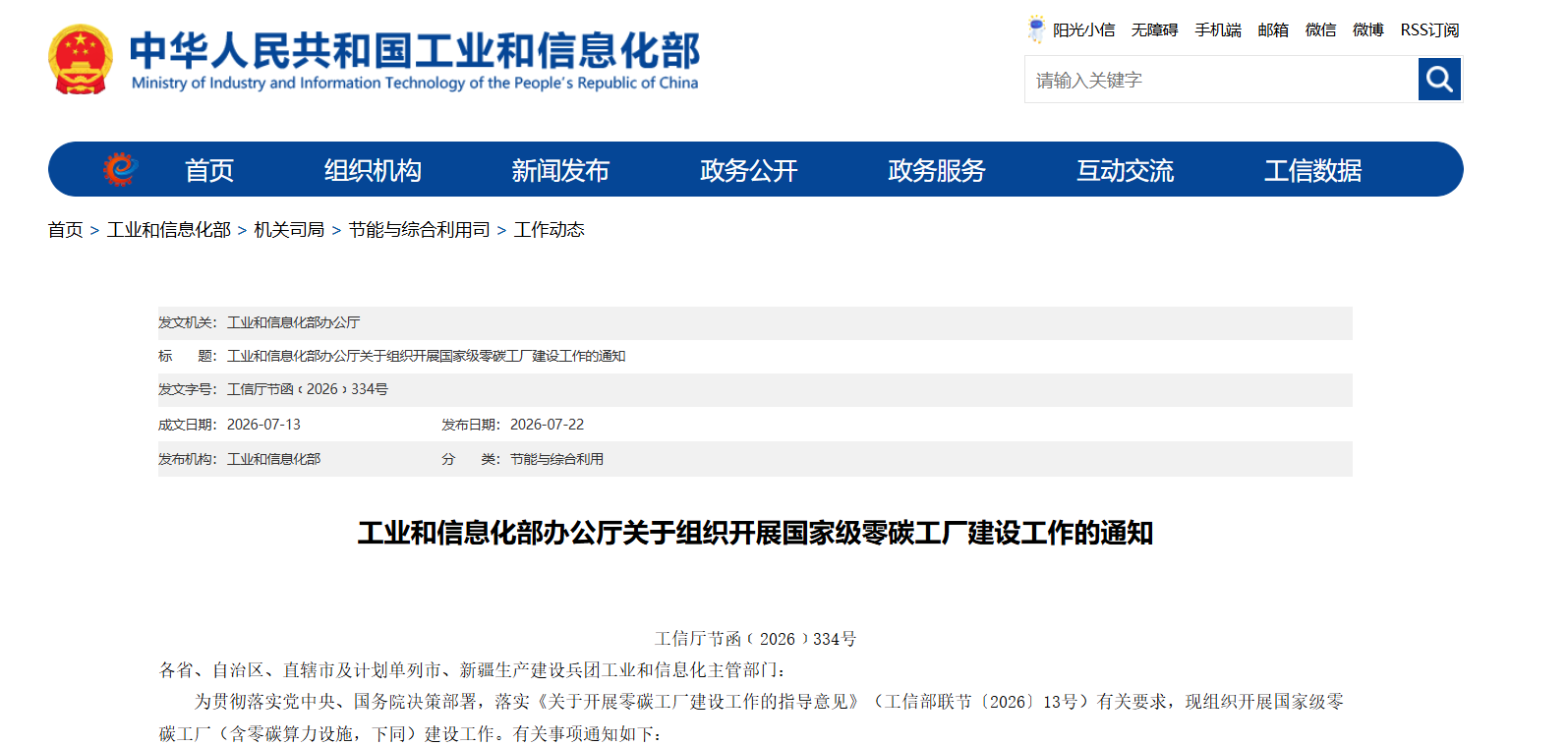Image resolution: width=1568 pixels, height=746 pixels.
Task: Click the 成文日期 value 2026-07-13
Action: pyautogui.click(x=263, y=425)
